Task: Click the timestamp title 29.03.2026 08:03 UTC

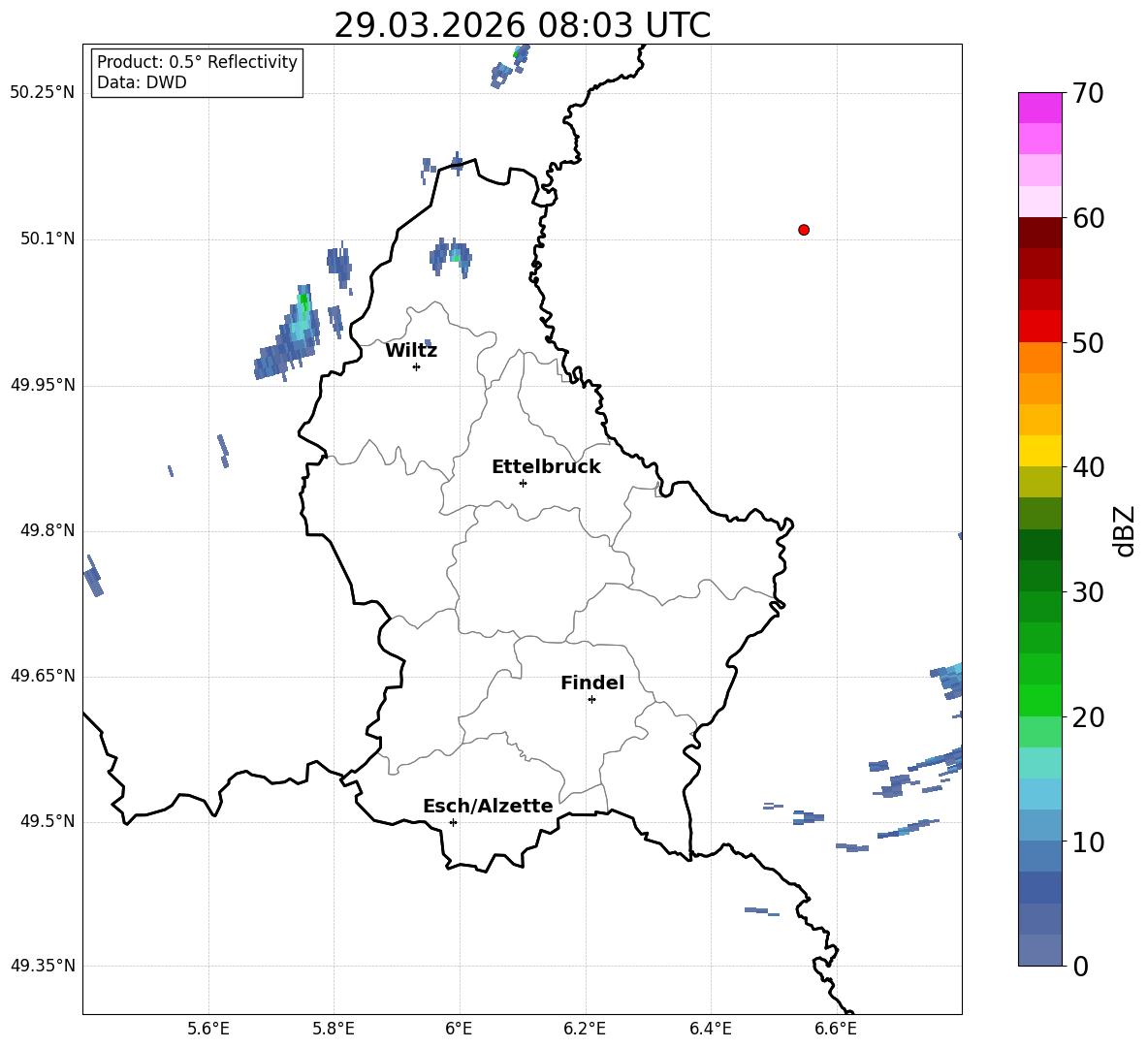Action: pyautogui.click(x=522, y=25)
